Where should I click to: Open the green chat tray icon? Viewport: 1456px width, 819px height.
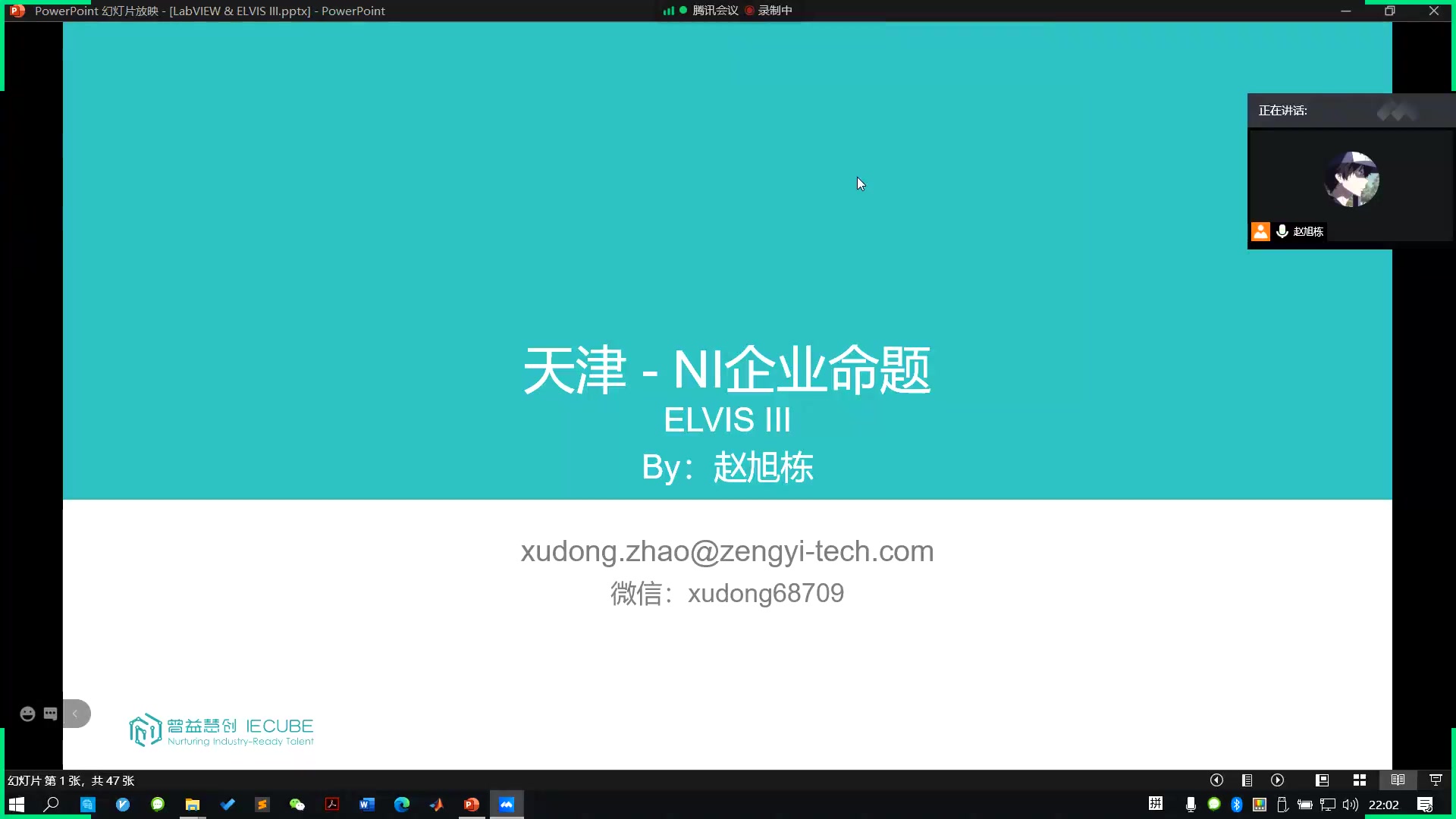pyautogui.click(x=1214, y=804)
